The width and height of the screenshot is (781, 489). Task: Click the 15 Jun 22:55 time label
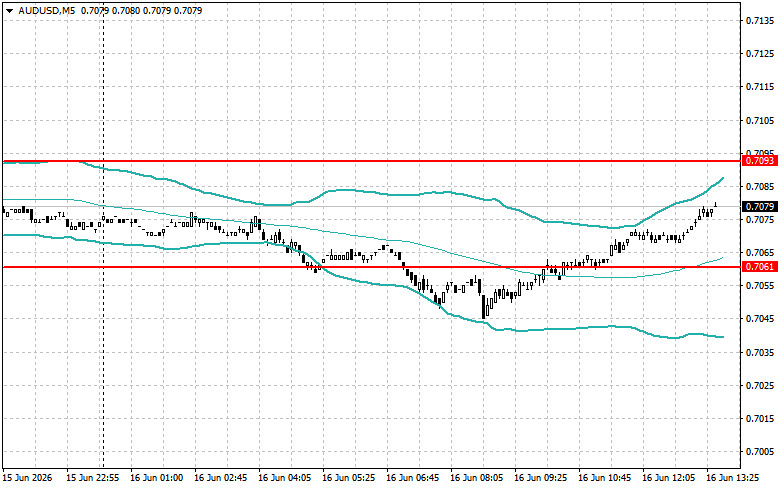[x=93, y=478]
